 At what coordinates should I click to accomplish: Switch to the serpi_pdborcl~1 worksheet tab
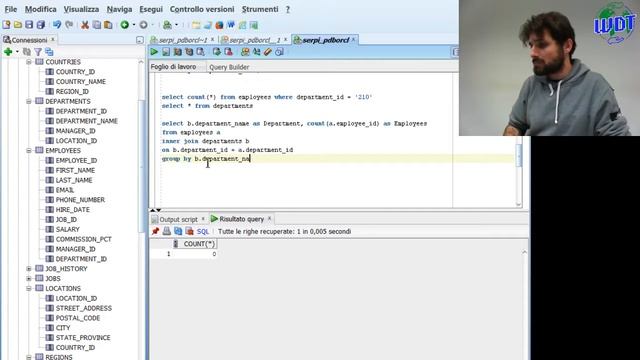tap(183, 40)
